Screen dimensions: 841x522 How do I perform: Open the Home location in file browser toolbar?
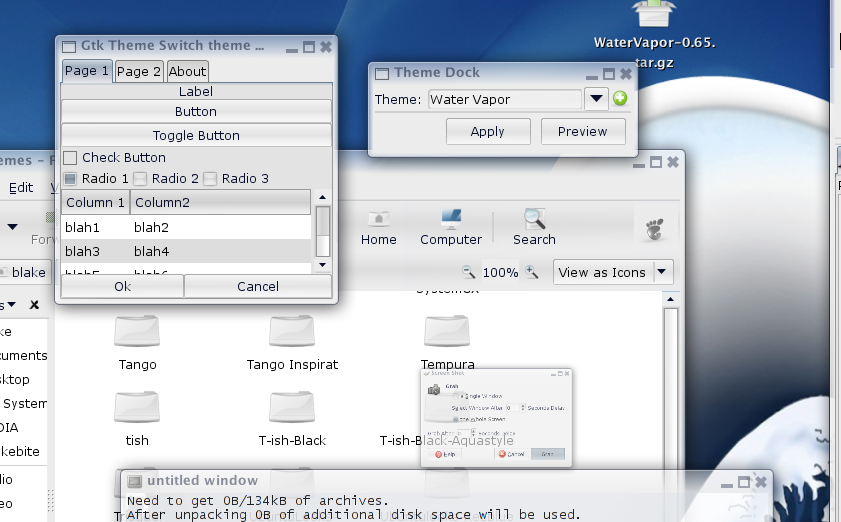coord(379,227)
